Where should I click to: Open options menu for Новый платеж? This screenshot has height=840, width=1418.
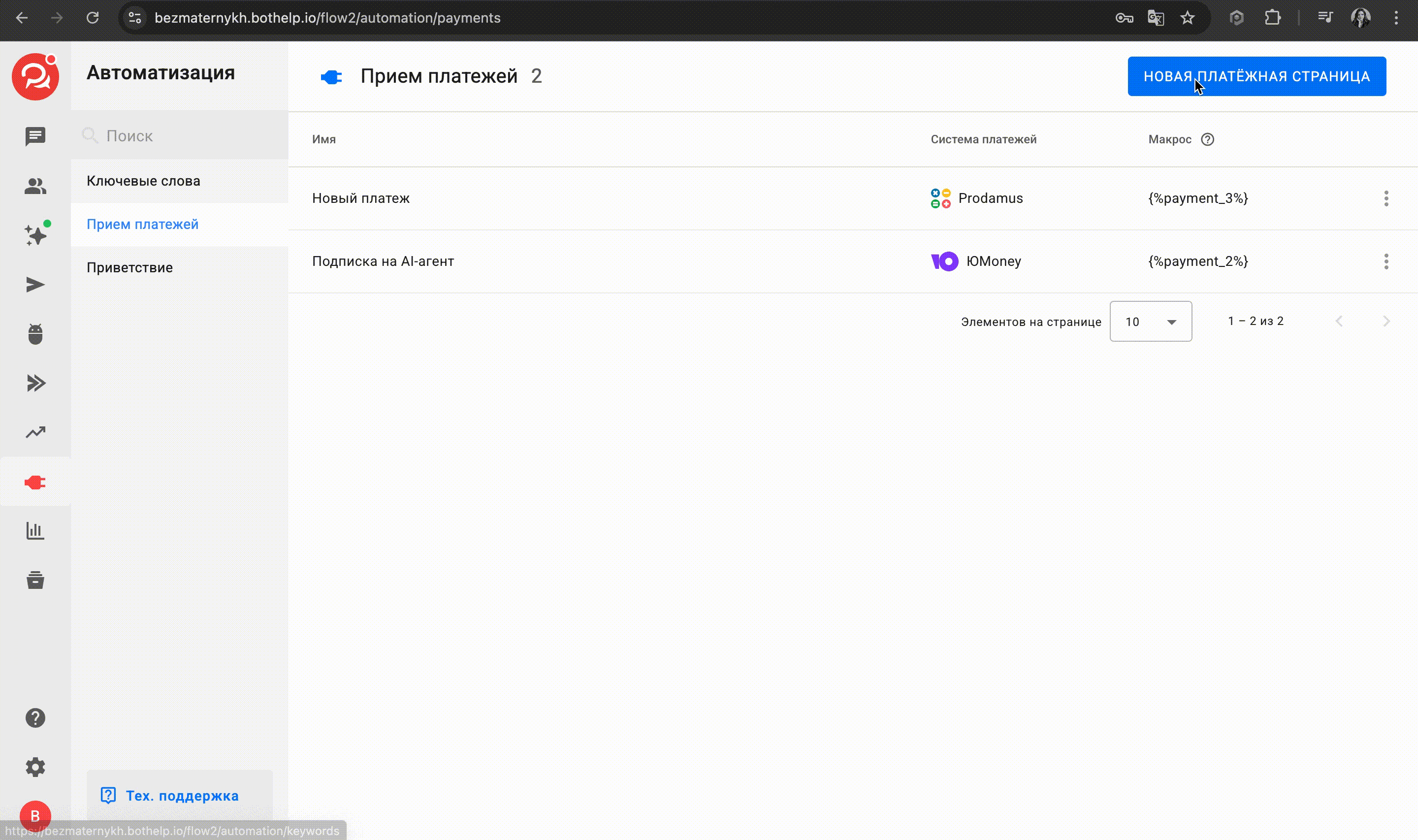1386,199
